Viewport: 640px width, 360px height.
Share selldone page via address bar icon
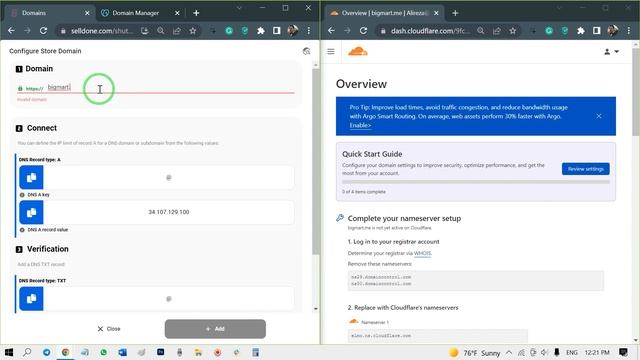pyautogui.click(x=177, y=31)
